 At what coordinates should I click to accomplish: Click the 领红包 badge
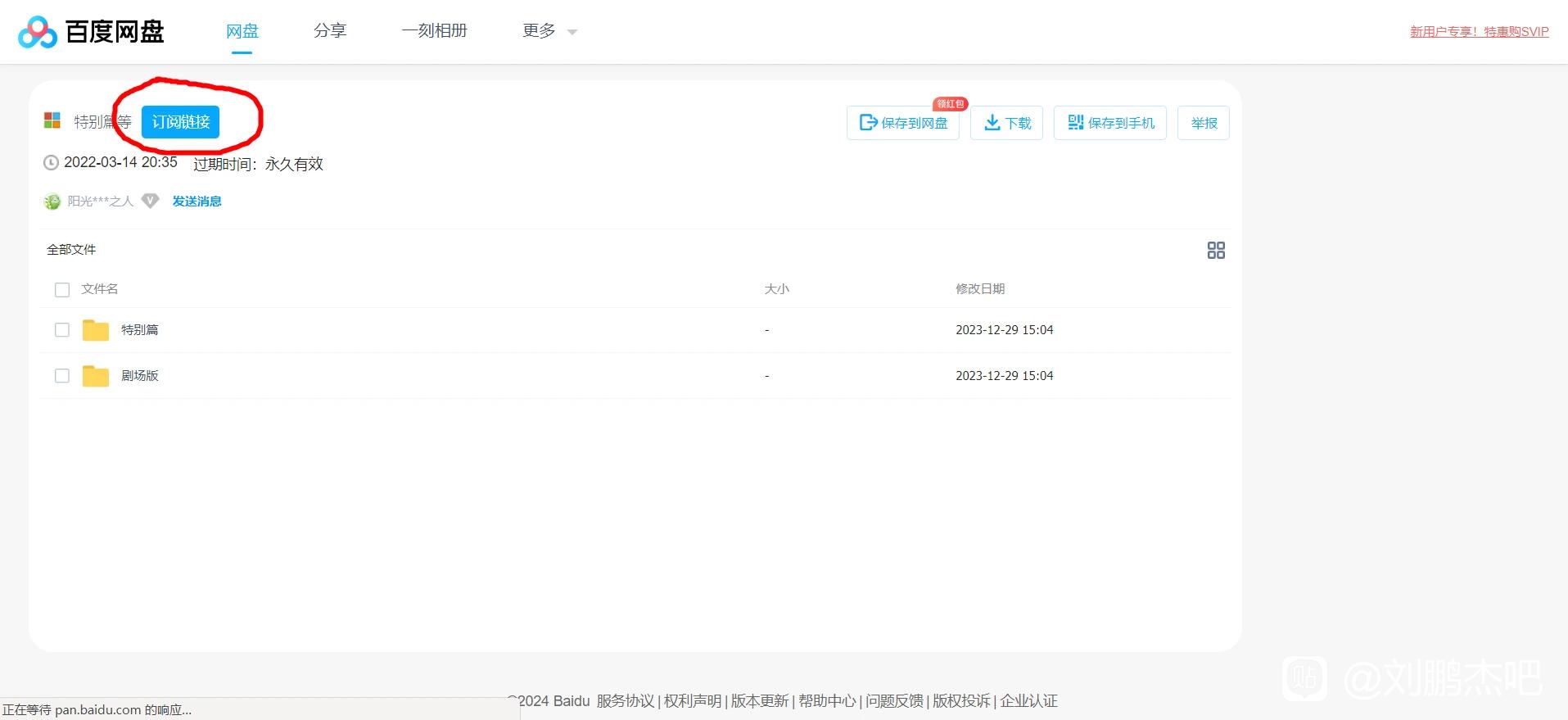tap(951, 104)
